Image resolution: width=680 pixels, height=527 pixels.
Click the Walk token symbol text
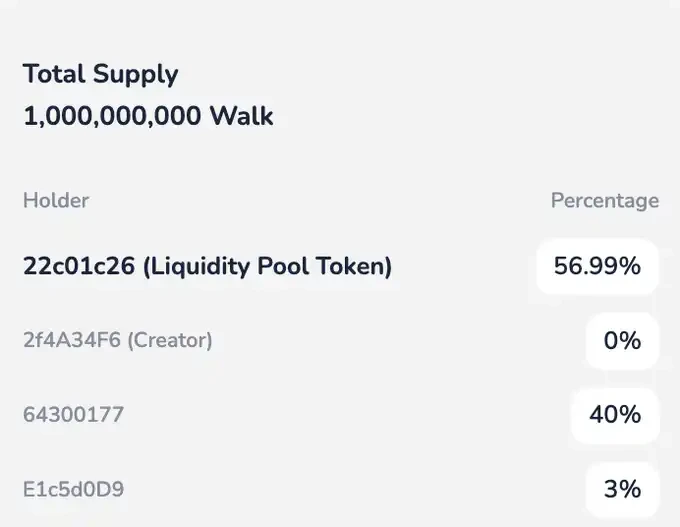(241, 117)
